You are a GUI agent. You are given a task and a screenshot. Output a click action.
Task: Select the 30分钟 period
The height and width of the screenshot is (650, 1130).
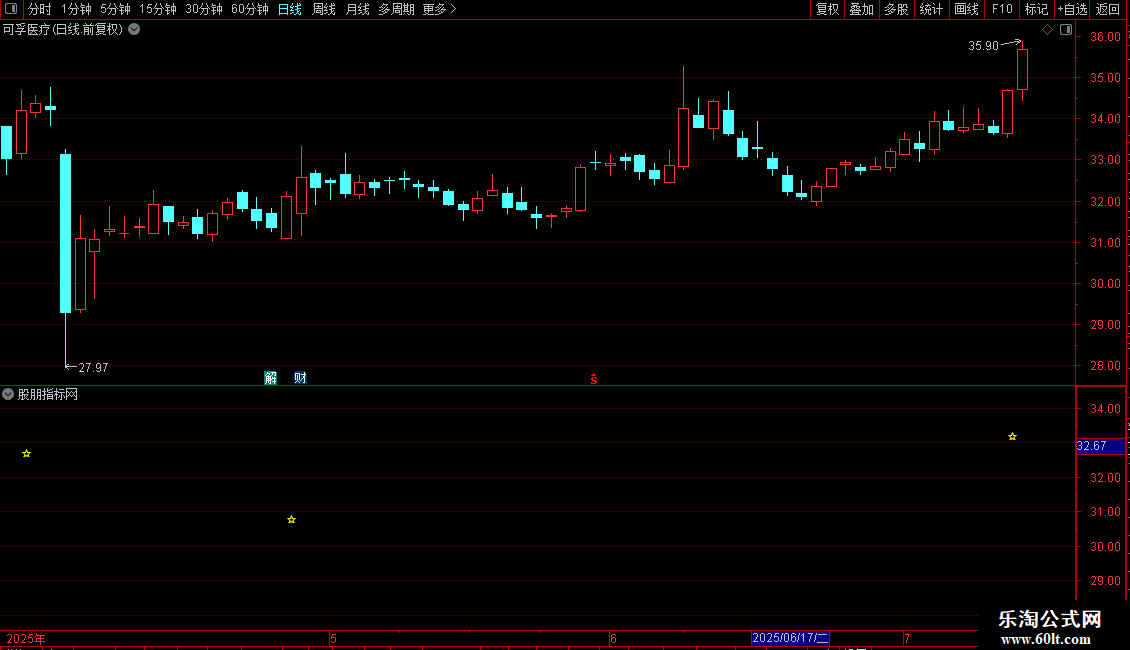(204, 9)
